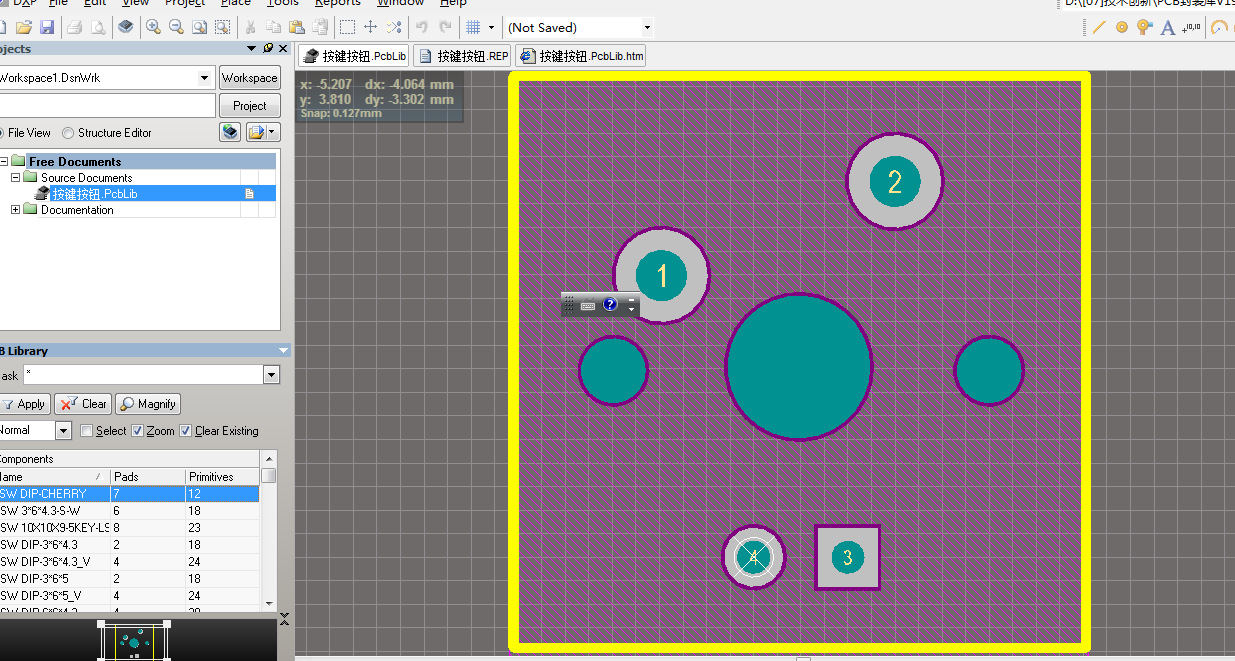This screenshot has height=661, width=1235.
Task: Expand the Documentation tree node
Action: point(15,209)
